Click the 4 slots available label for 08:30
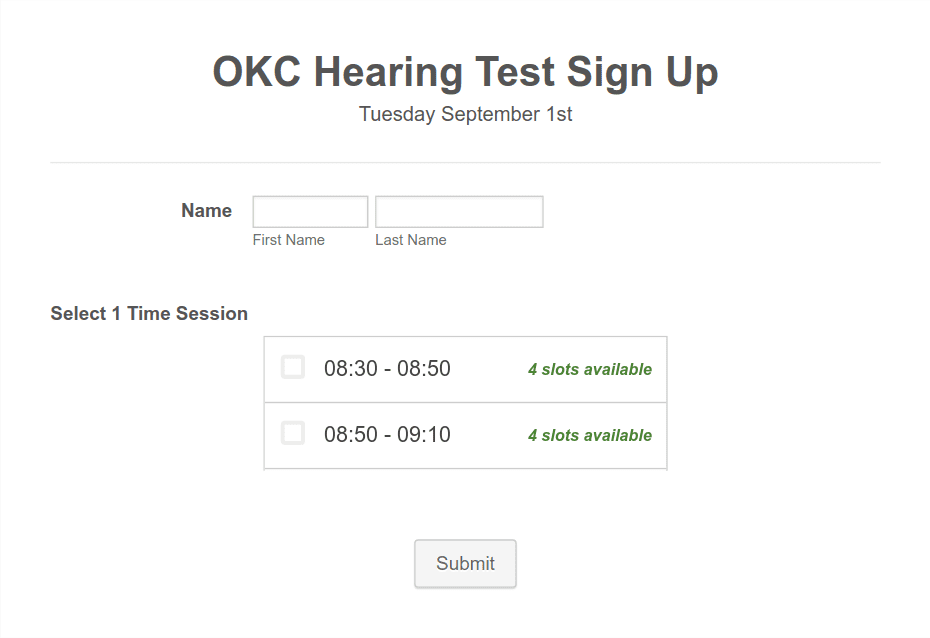Viewport: 930px width, 638px height. coord(589,369)
